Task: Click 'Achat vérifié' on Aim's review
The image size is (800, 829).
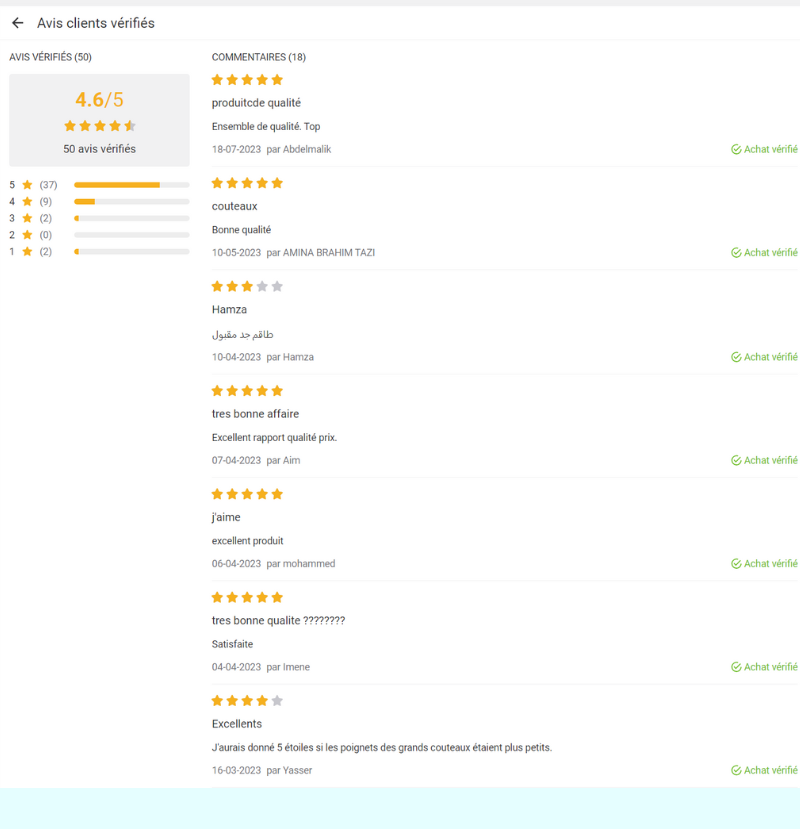Action: [770, 460]
